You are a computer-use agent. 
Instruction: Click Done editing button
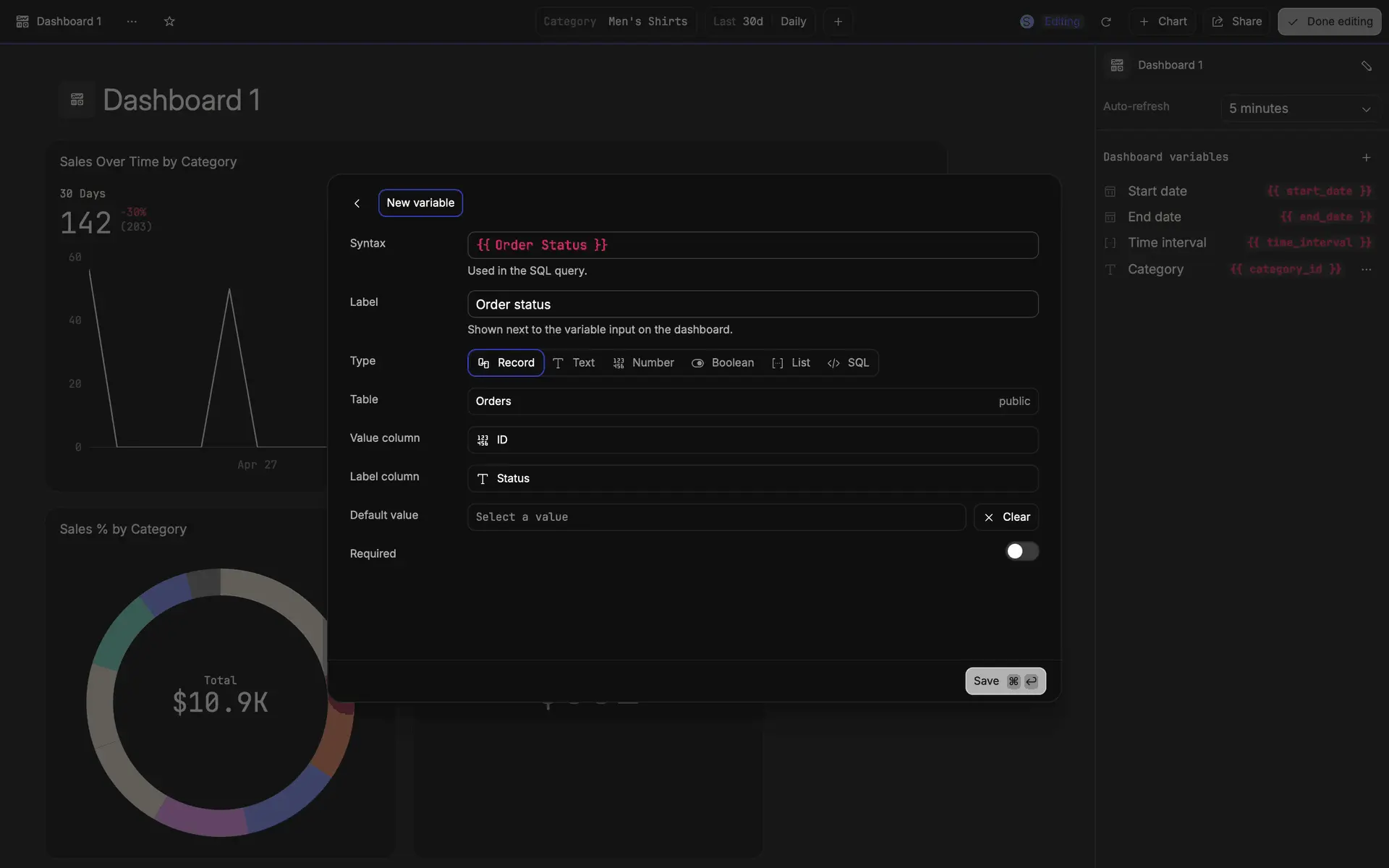point(1329,22)
